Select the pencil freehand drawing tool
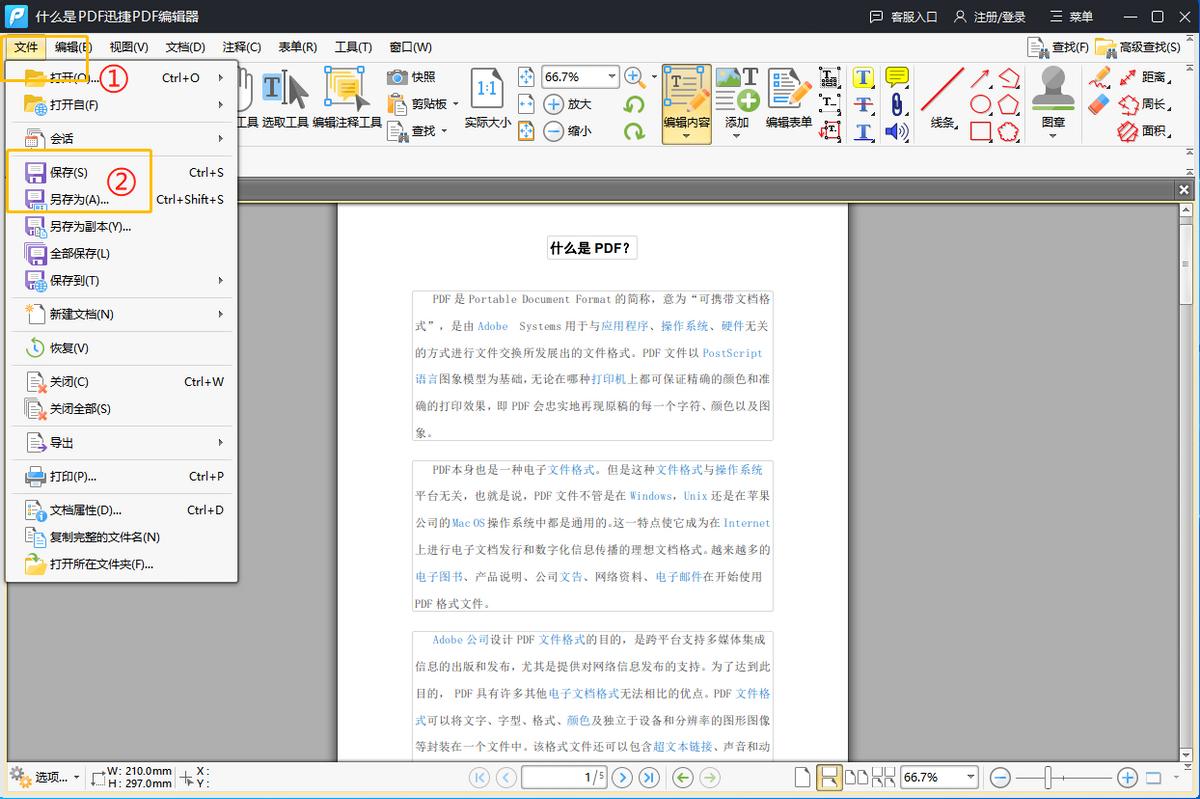The height and width of the screenshot is (799, 1200). tap(1100, 76)
